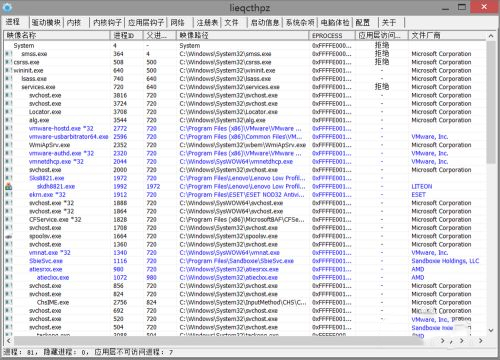Screen dimensions: 500x360
Task: Click the horizontal scrollbar left arrow
Action: coord(9,341)
